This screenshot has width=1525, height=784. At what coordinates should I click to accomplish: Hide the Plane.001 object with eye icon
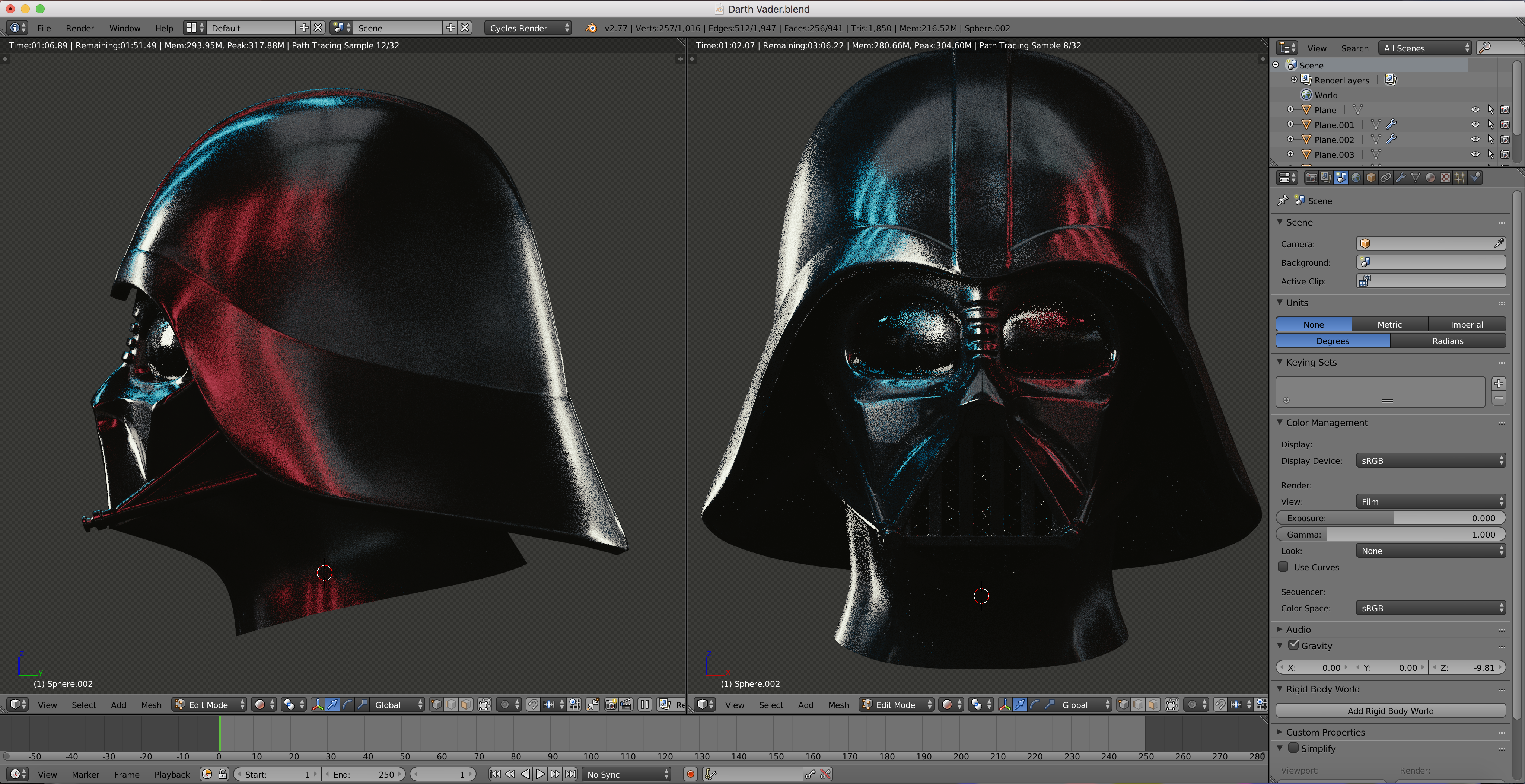[x=1475, y=125]
